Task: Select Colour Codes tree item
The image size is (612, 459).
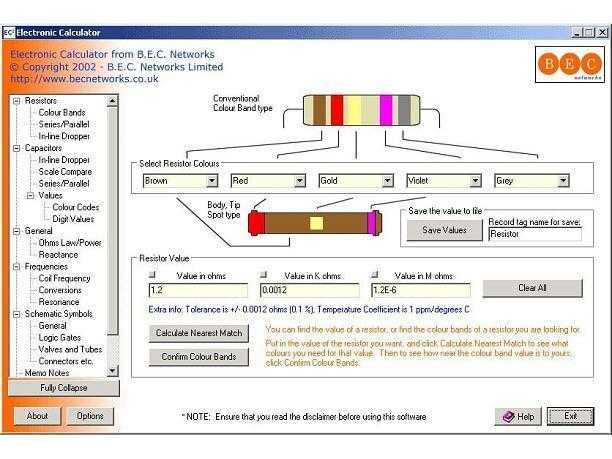Action: (x=76, y=207)
